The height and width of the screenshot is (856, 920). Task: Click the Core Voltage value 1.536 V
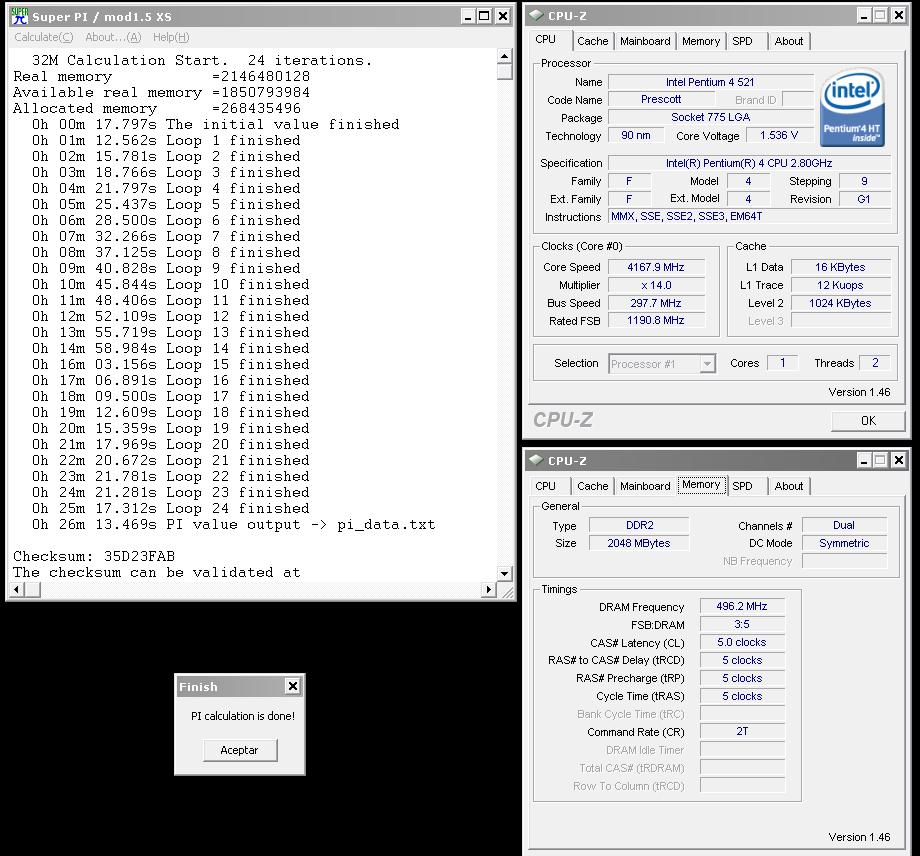pos(779,136)
